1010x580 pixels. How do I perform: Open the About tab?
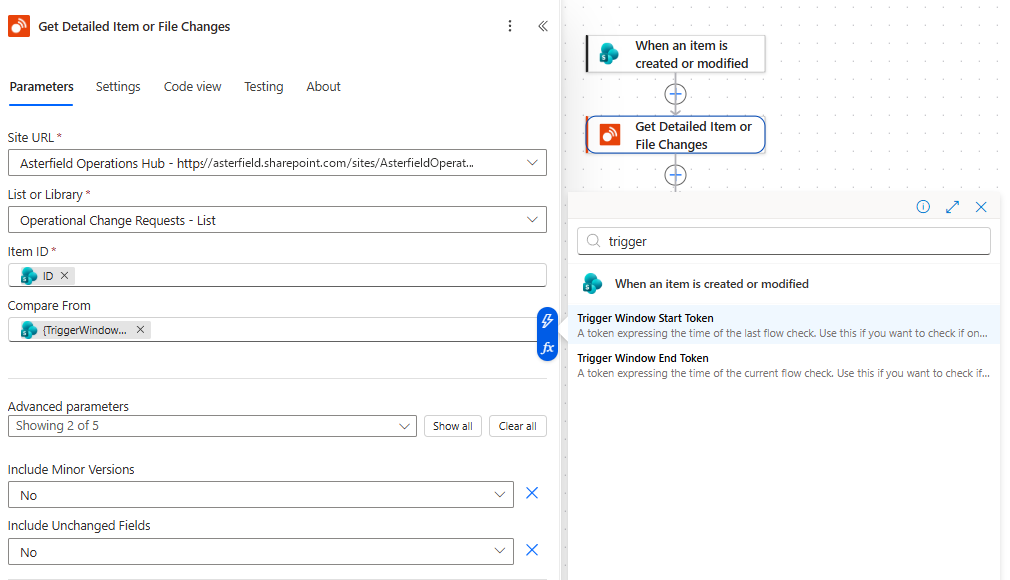[x=323, y=86]
